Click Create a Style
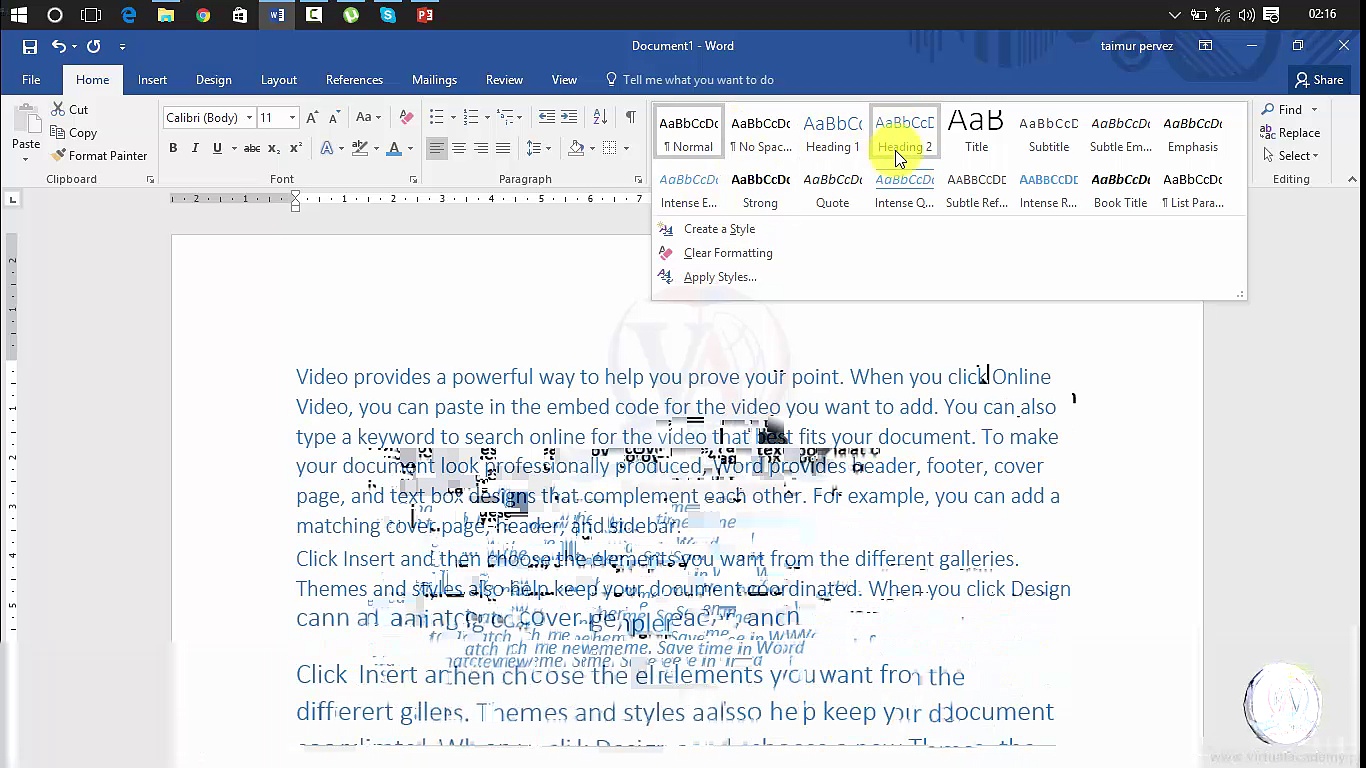 tap(719, 229)
